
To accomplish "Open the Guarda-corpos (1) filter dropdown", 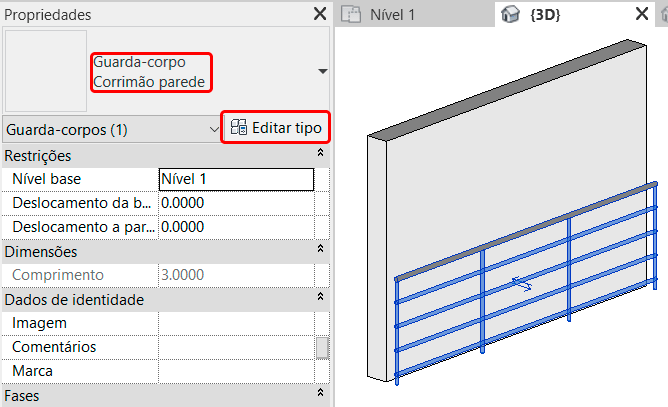I will pyautogui.click(x=214, y=129).
